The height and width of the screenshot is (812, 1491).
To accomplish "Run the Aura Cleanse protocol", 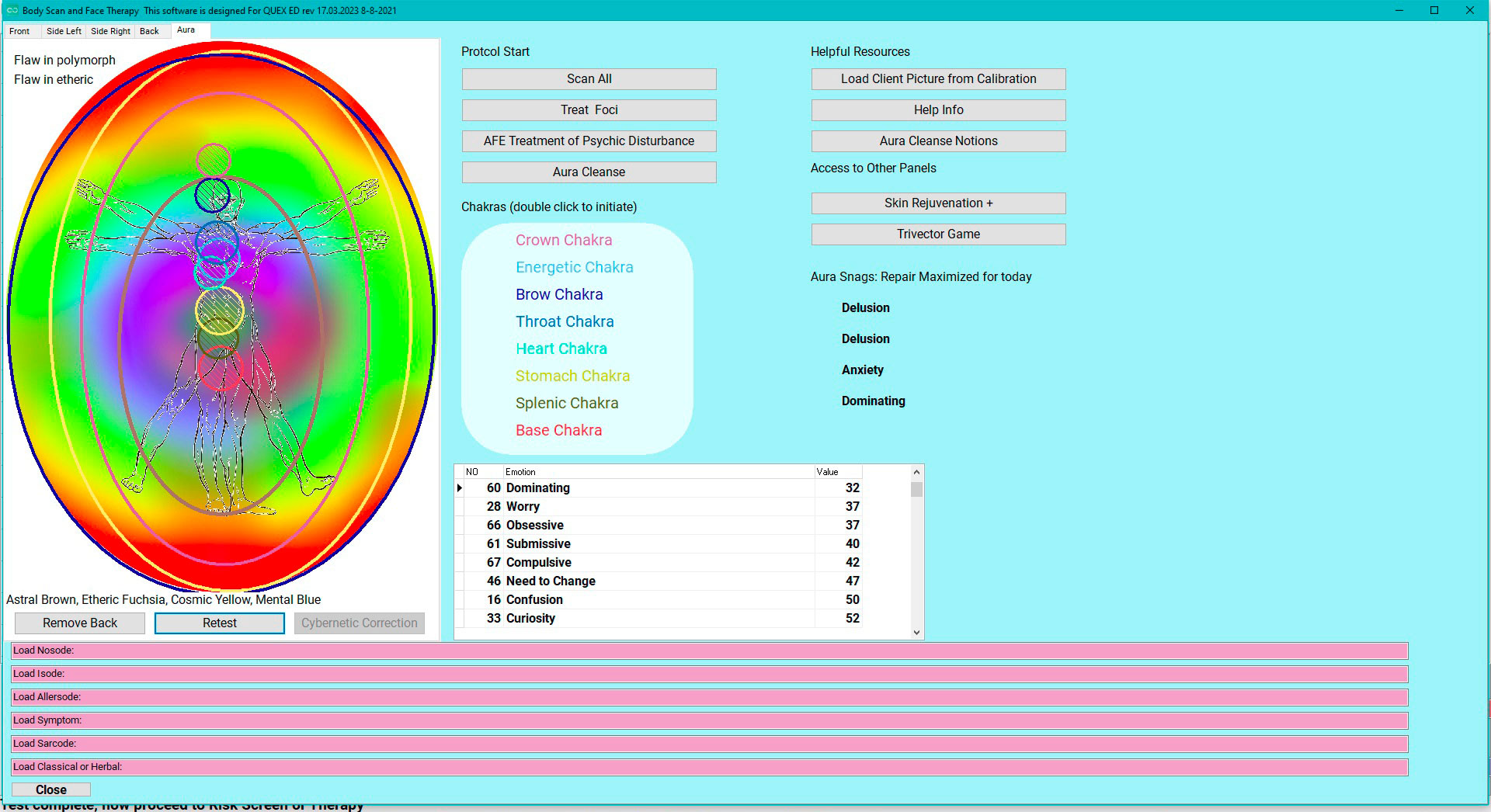I will (x=589, y=172).
